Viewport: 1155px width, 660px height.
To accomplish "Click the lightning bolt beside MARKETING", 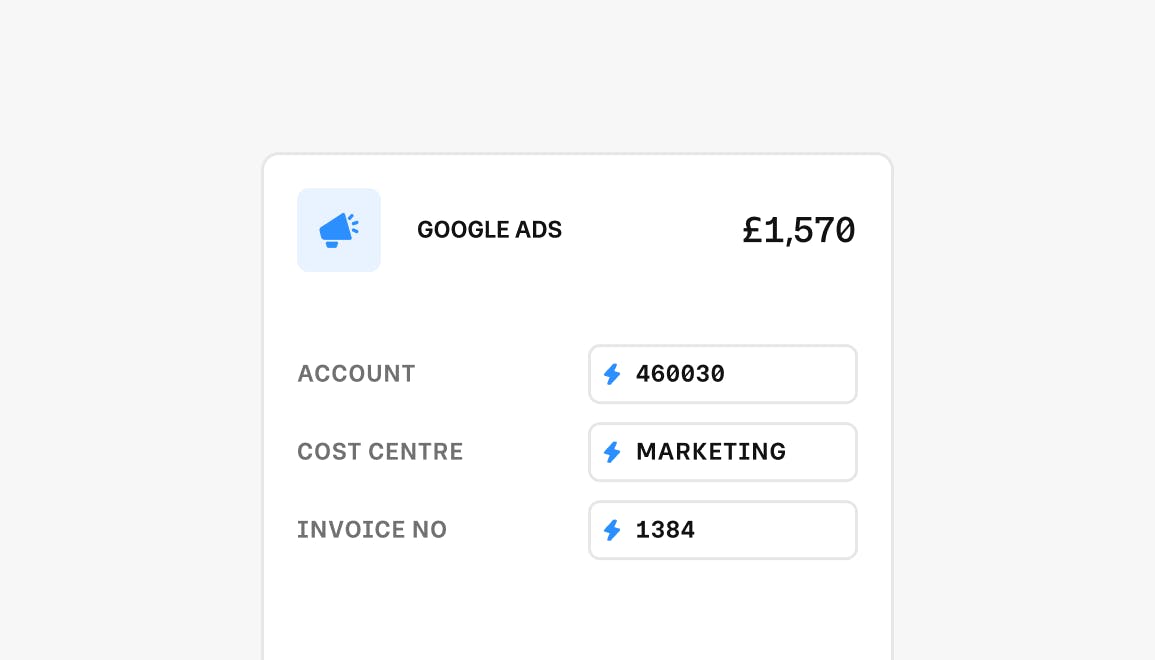I will pos(612,452).
